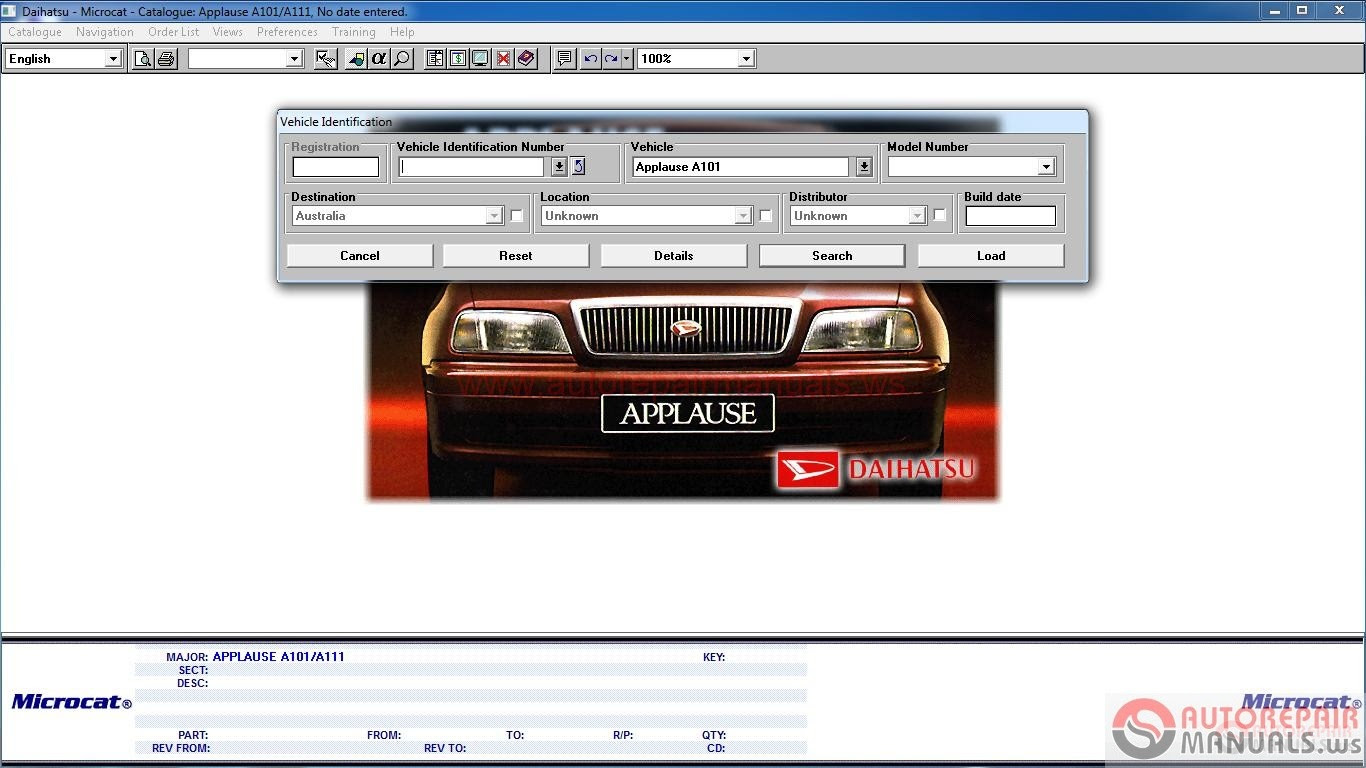Click the Build date input field

[x=1010, y=216]
